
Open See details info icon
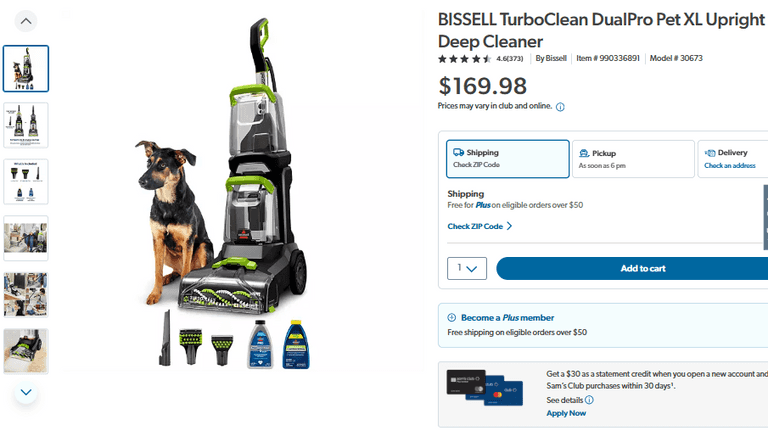(589, 400)
